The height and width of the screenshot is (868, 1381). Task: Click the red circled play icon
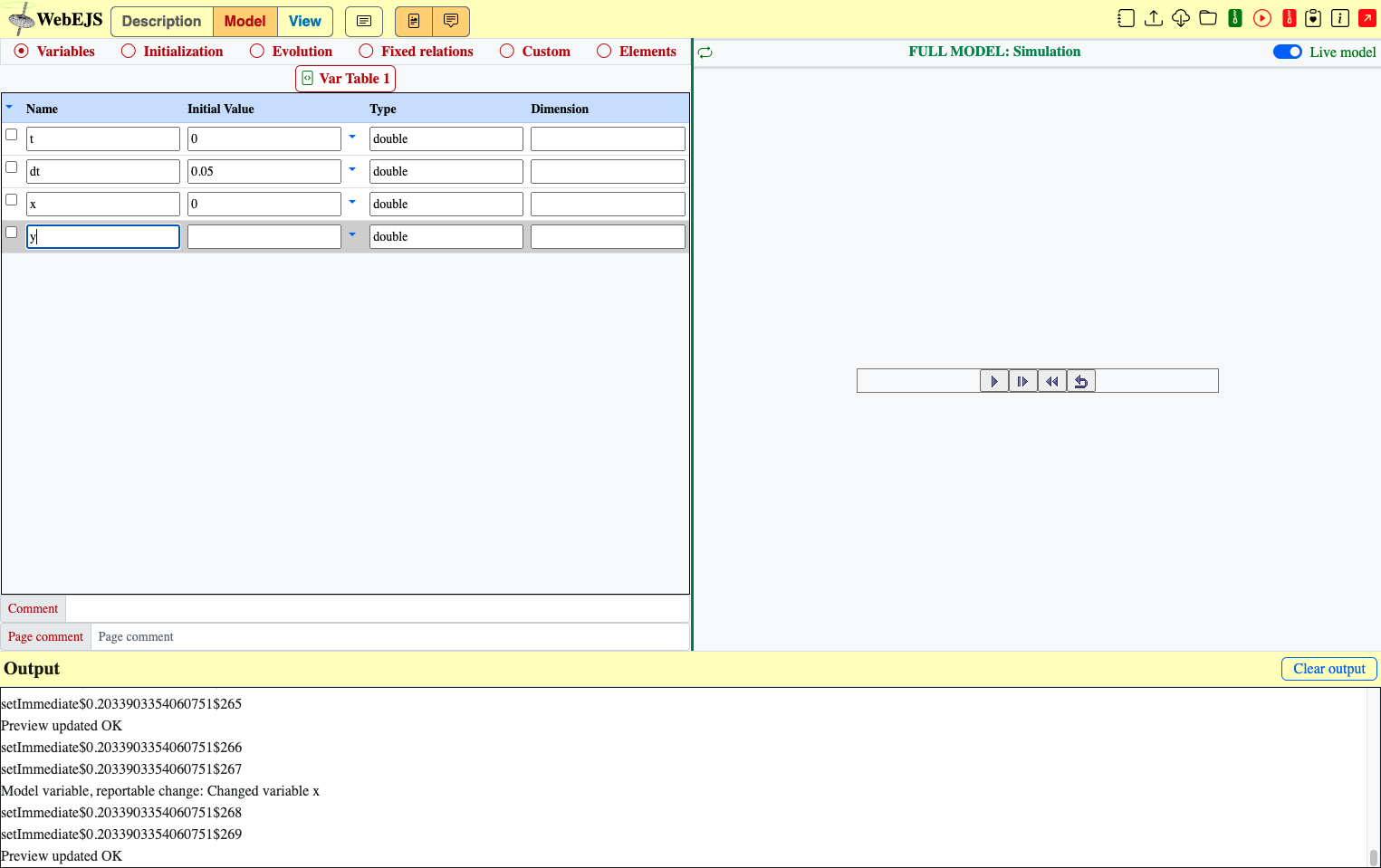click(x=1262, y=18)
